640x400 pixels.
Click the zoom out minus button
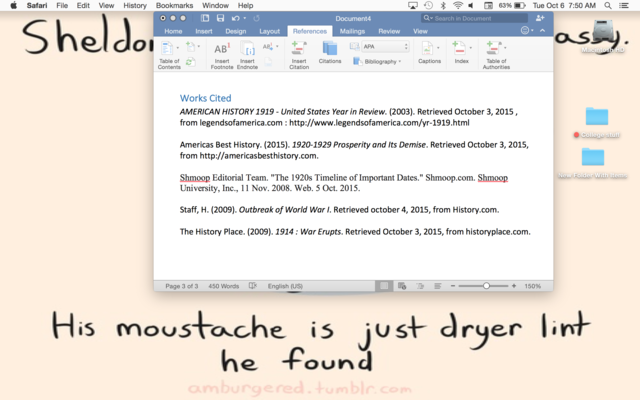[453, 286]
